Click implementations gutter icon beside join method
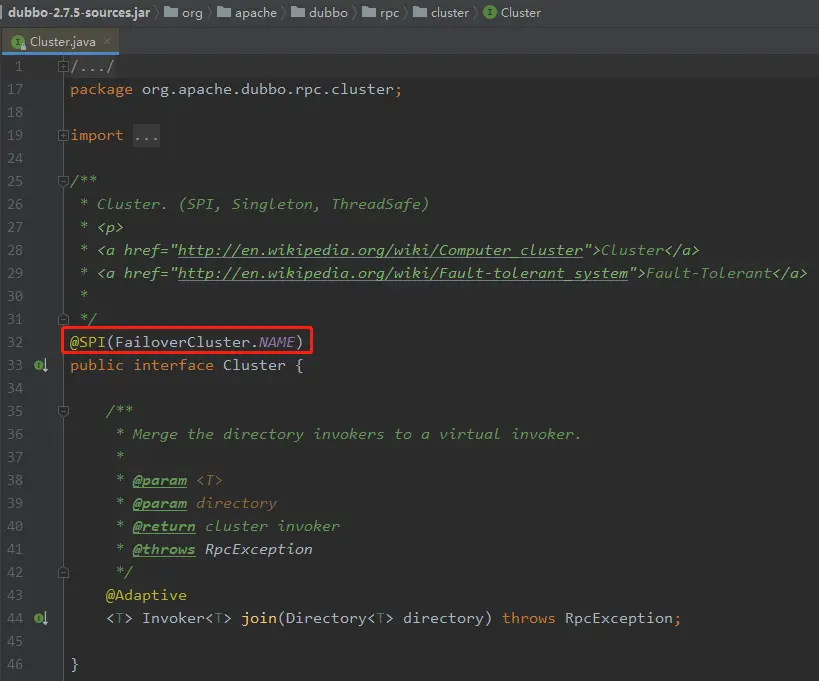Screen dimensions: 819x681 click(x=41, y=618)
